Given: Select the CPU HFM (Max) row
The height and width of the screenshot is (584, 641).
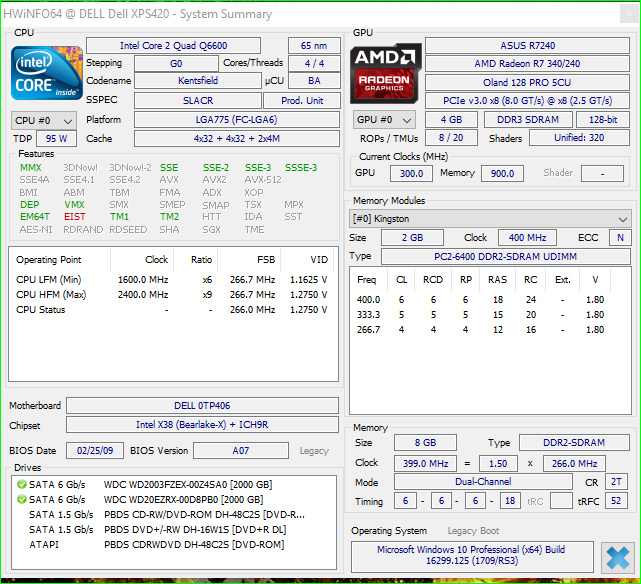Looking at the screenshot, I should 172,295.
